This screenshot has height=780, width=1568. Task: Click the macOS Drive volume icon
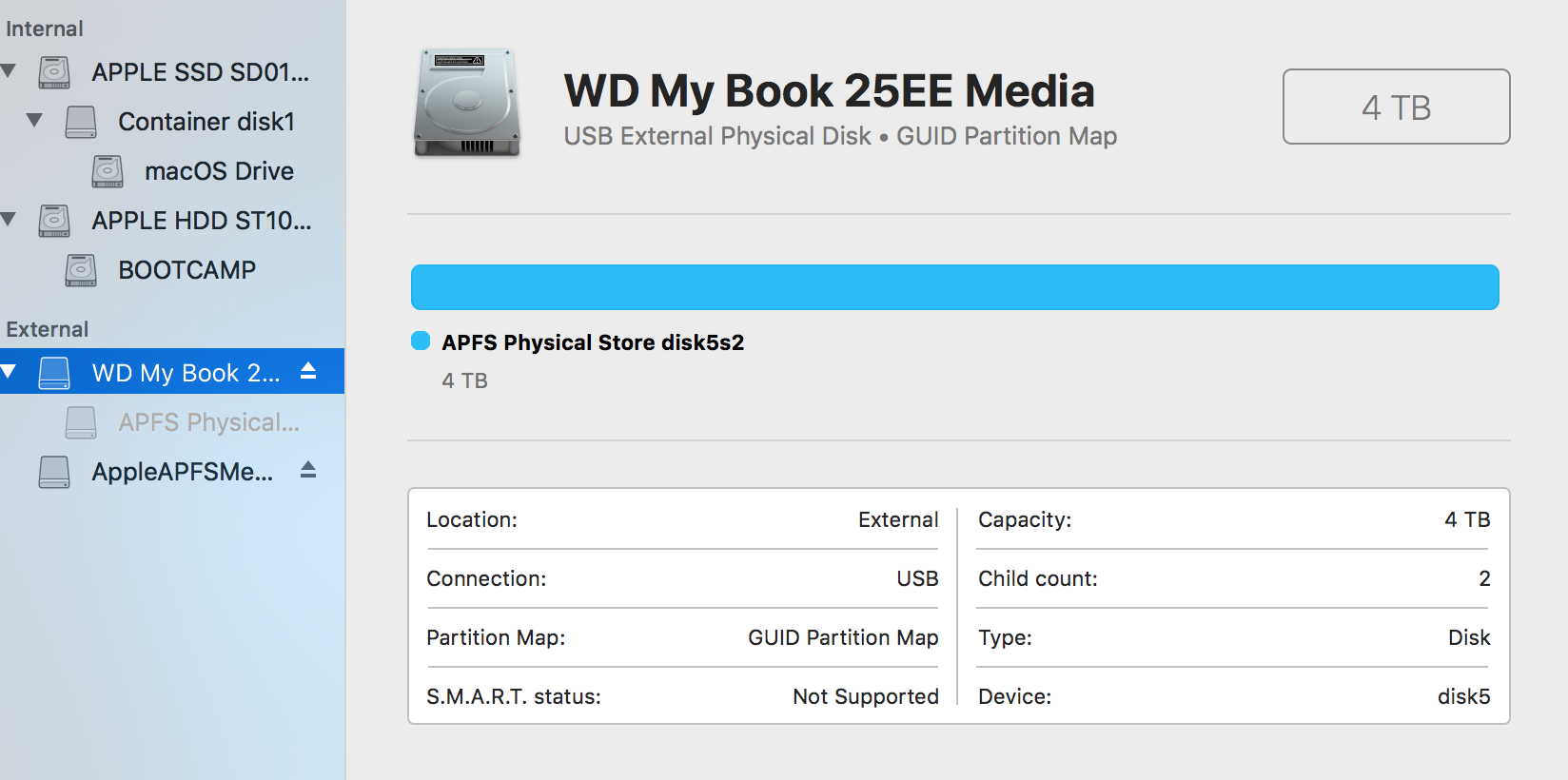click(108, 171)
